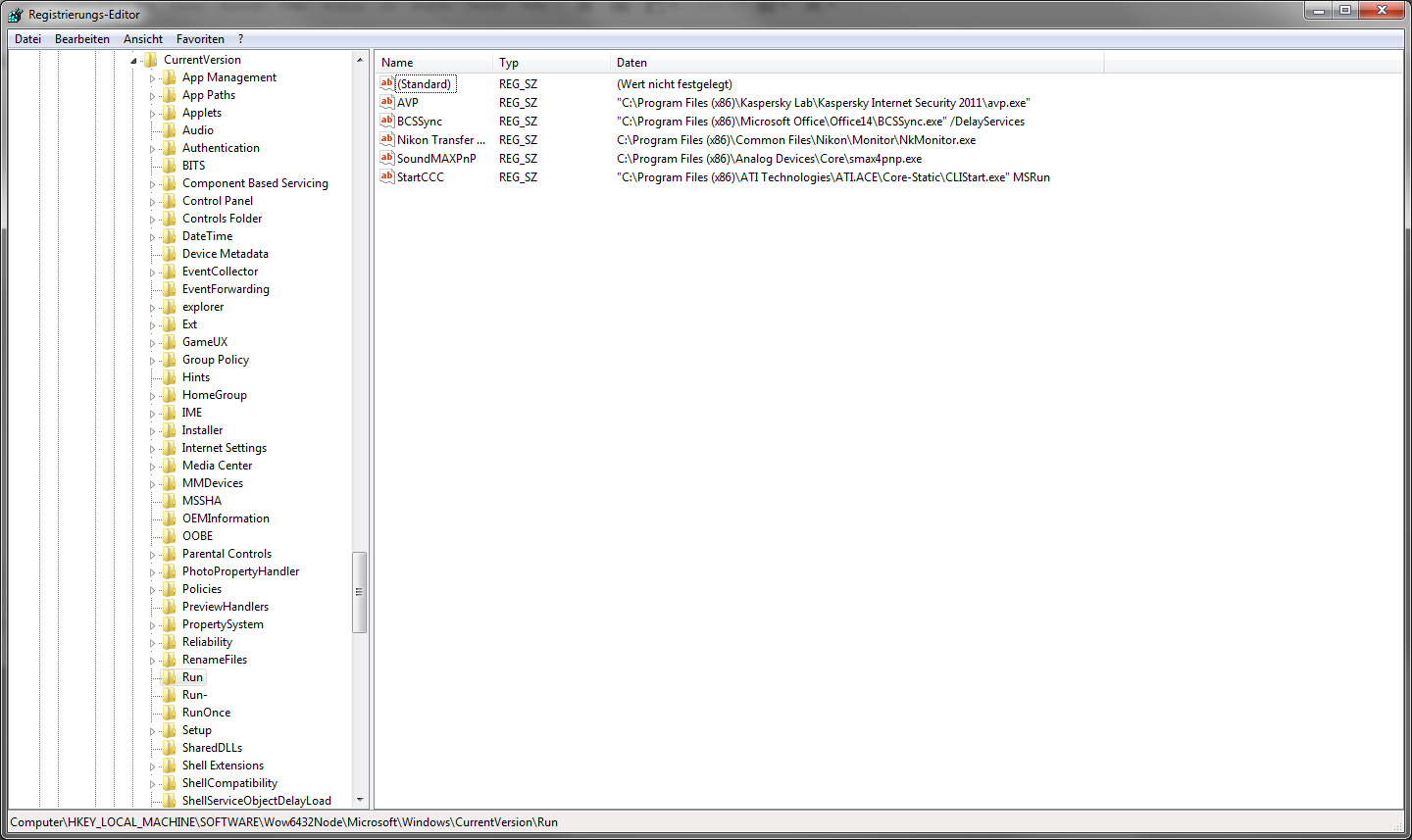
Task: Click the Audio folder icon
Action: tap(170, 130)
